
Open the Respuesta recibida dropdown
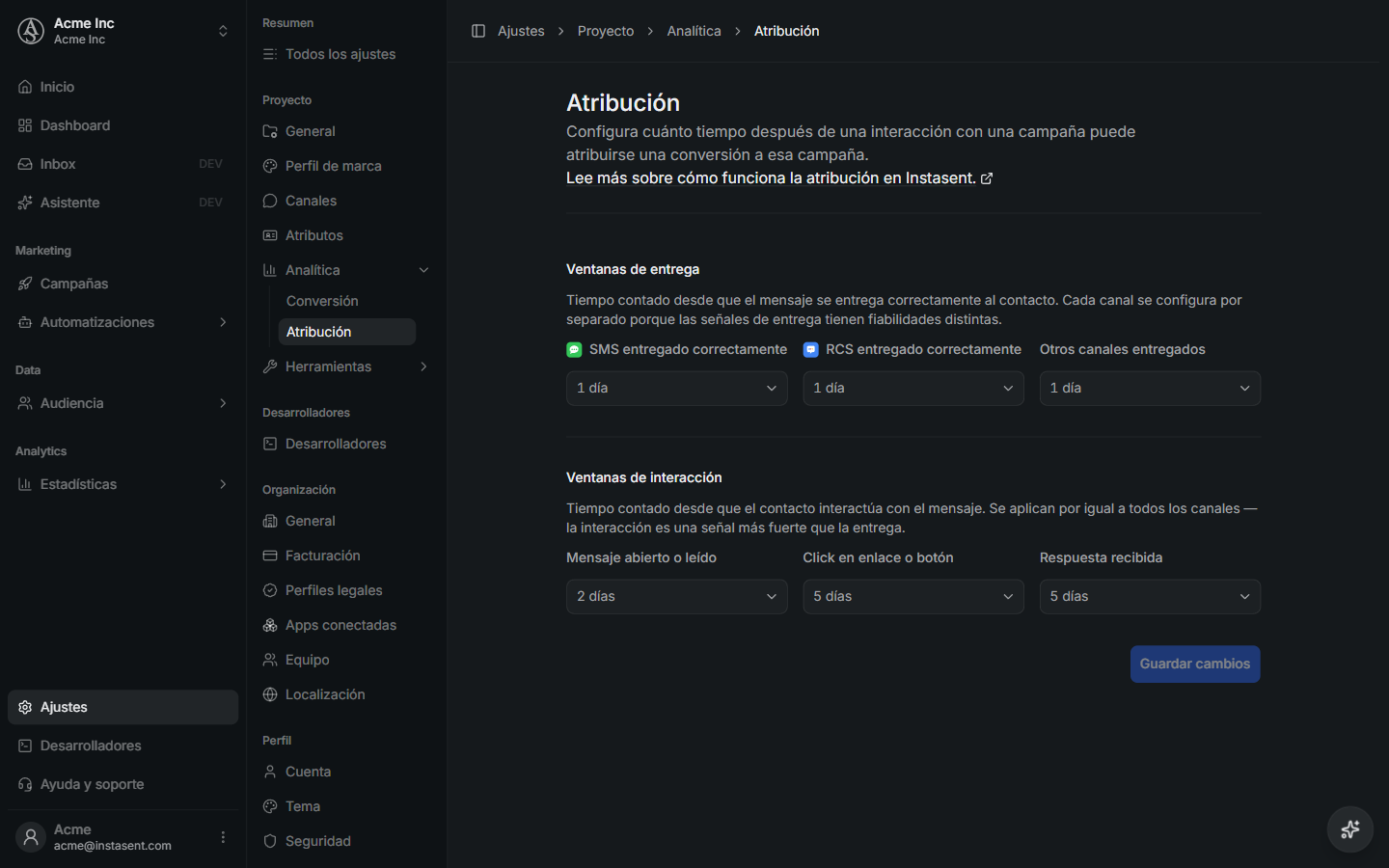click(1150, 596)
